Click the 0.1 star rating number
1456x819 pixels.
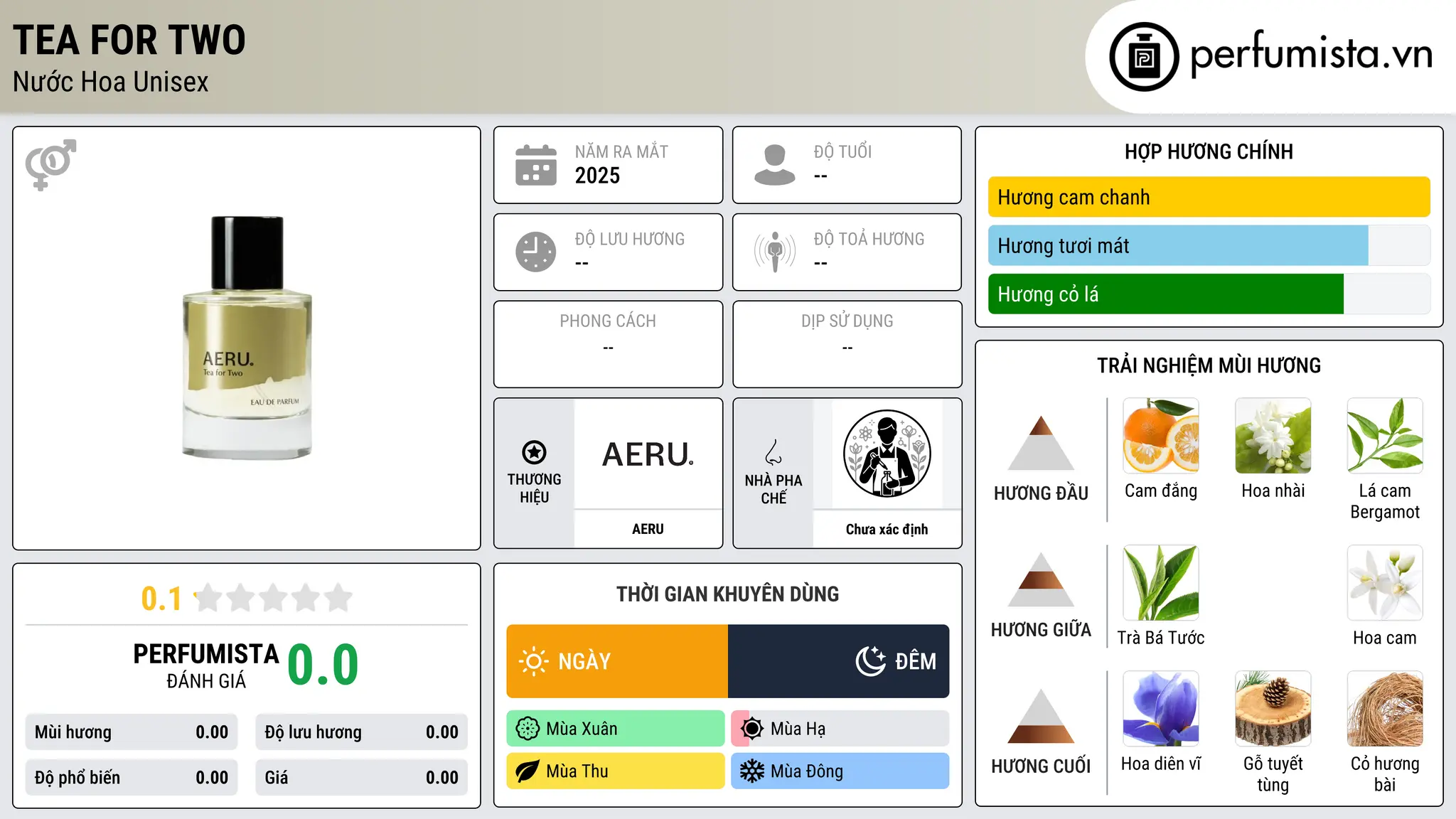point(161,599)
